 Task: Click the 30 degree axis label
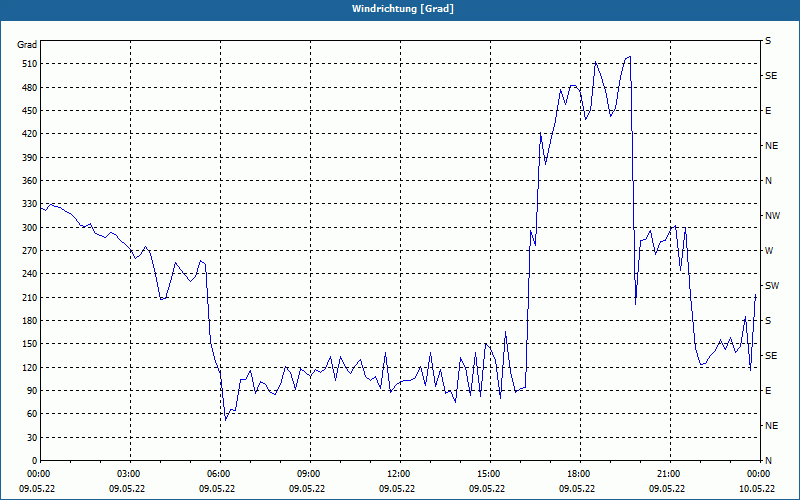31,437
